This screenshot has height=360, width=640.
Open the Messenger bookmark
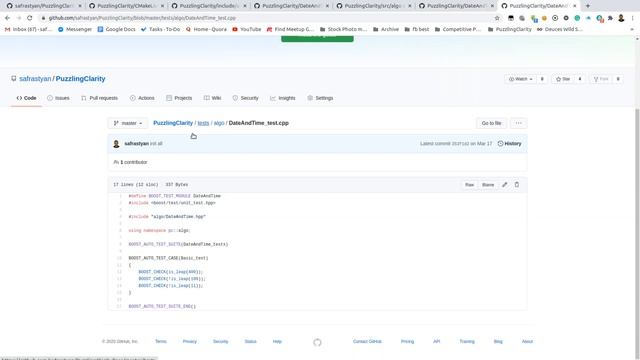point(75,29)
